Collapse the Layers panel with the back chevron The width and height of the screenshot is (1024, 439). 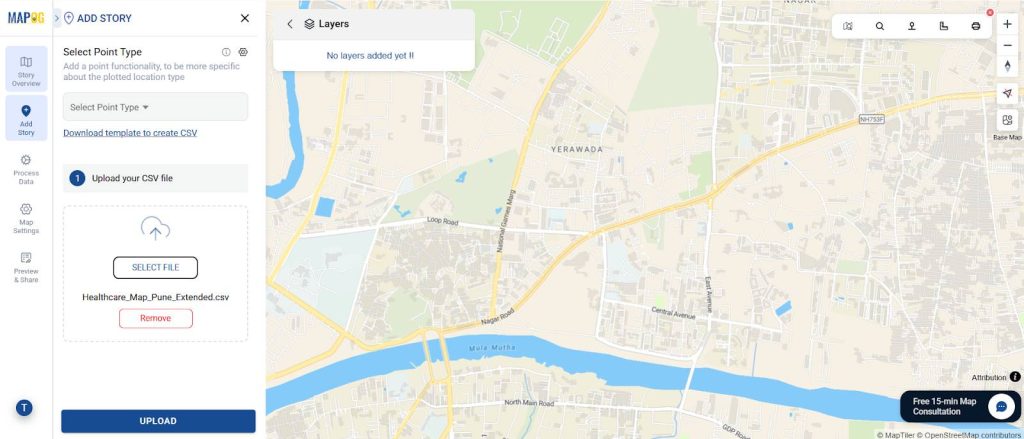(290, 24)
